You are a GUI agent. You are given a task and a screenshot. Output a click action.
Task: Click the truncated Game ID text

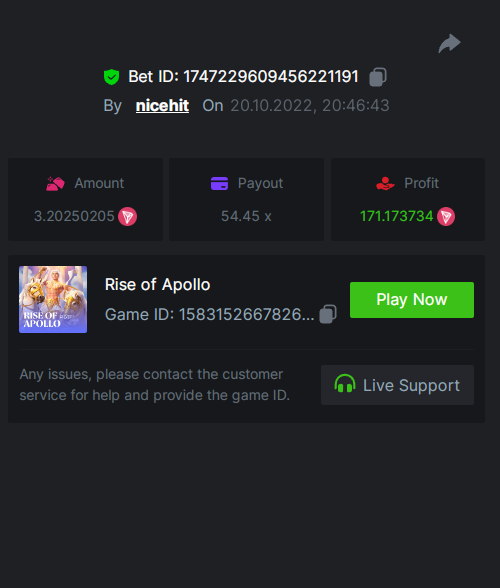pos(210,314)
